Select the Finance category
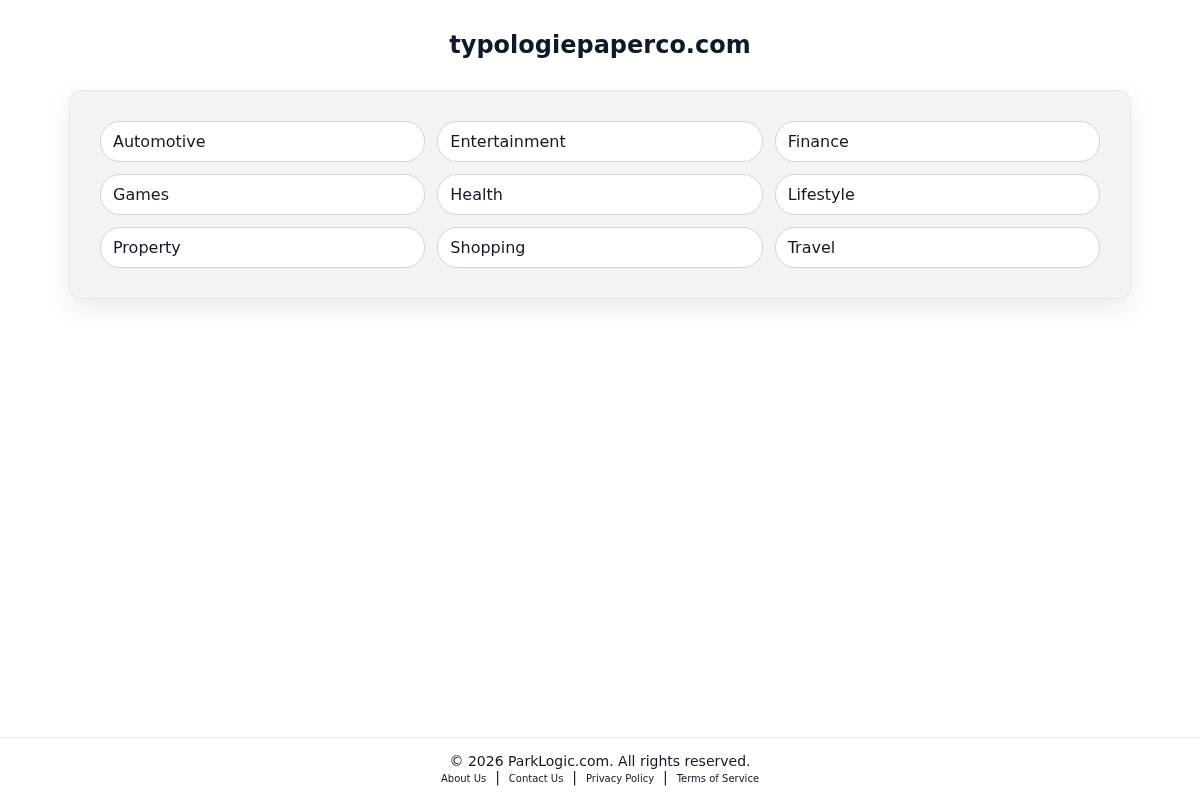Screen dimensions: 1200x800 click(937, 141)
